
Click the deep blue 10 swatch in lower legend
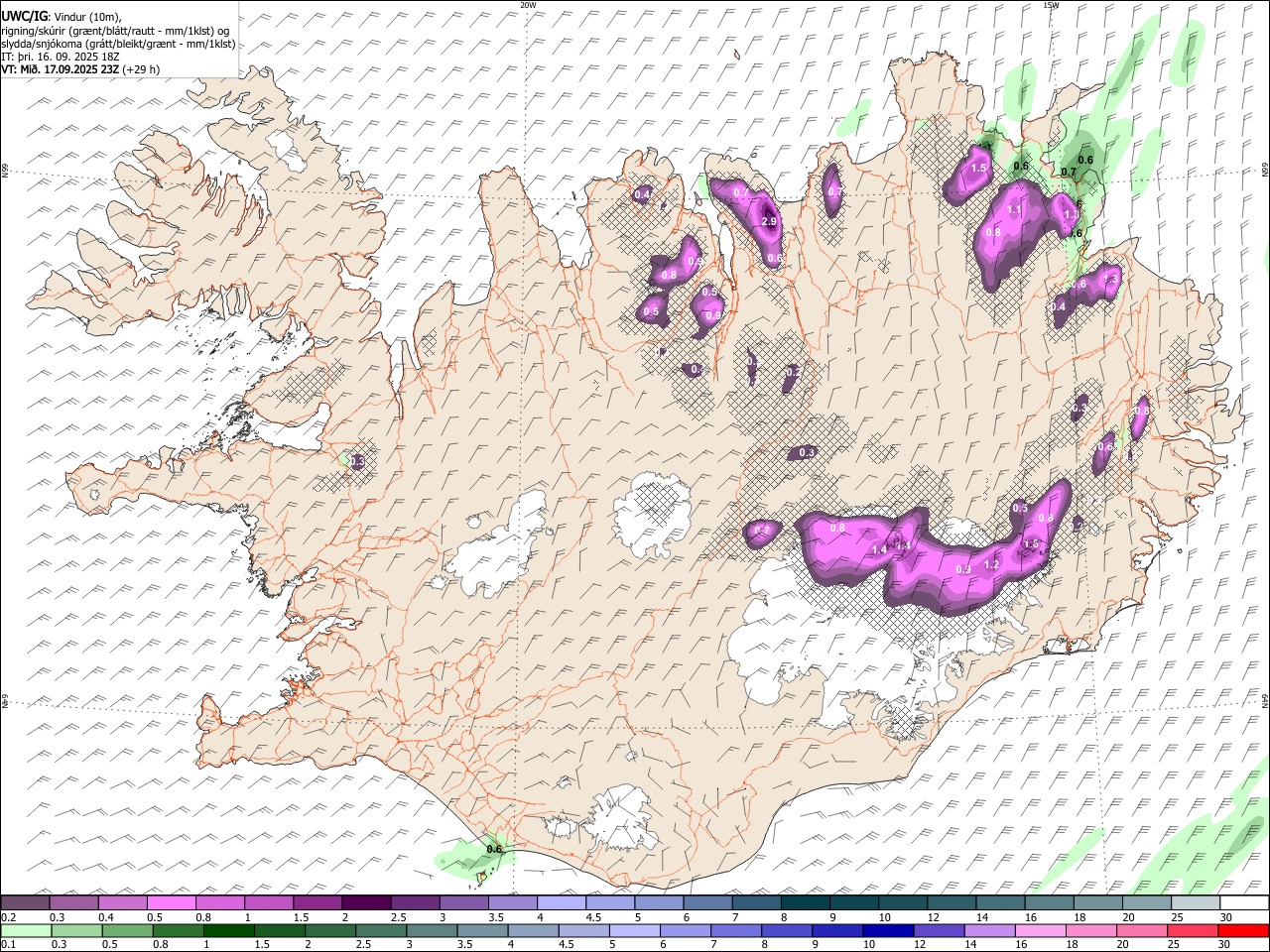[x=887, y=931]
